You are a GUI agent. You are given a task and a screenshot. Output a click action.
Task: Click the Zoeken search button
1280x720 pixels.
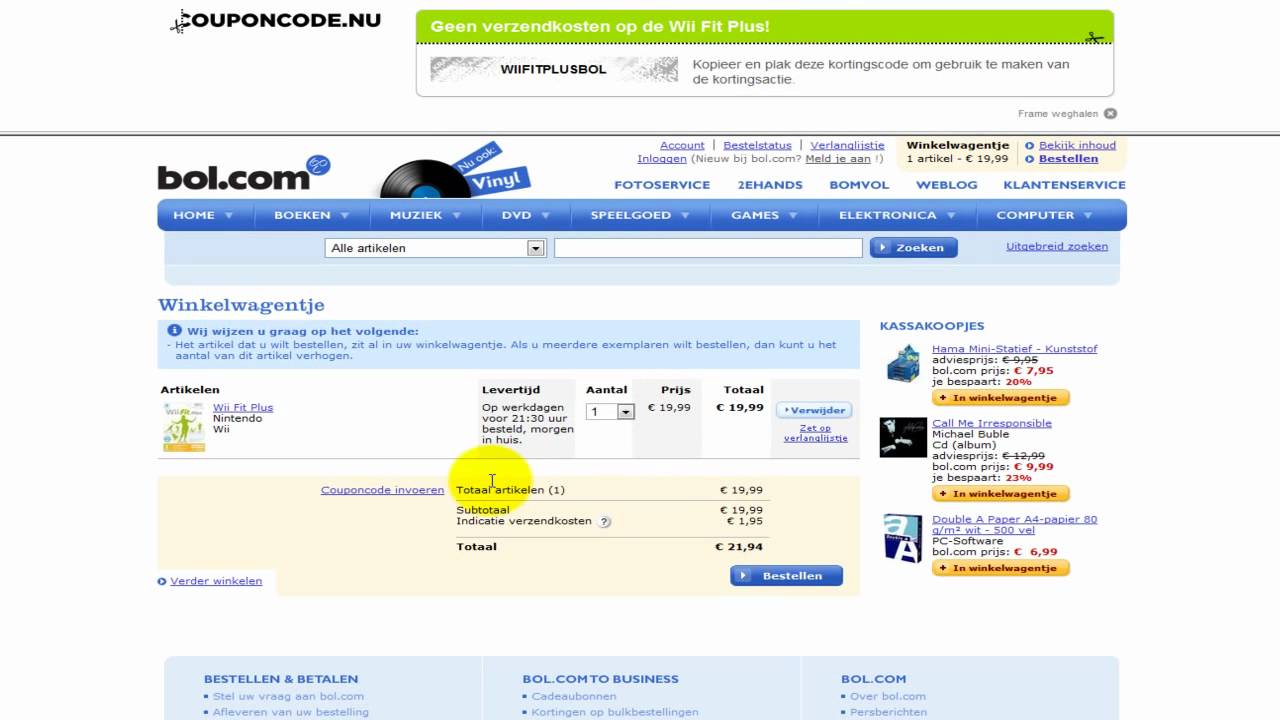(x=914, y=248)
